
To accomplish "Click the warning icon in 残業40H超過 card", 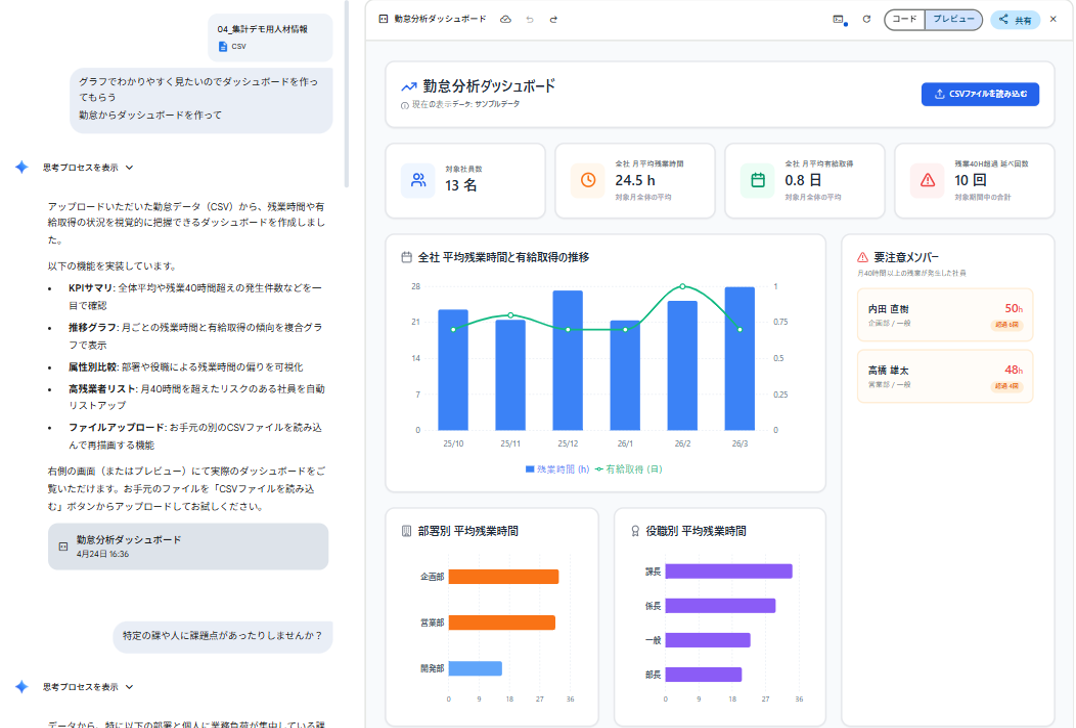I will coord(928,180).
